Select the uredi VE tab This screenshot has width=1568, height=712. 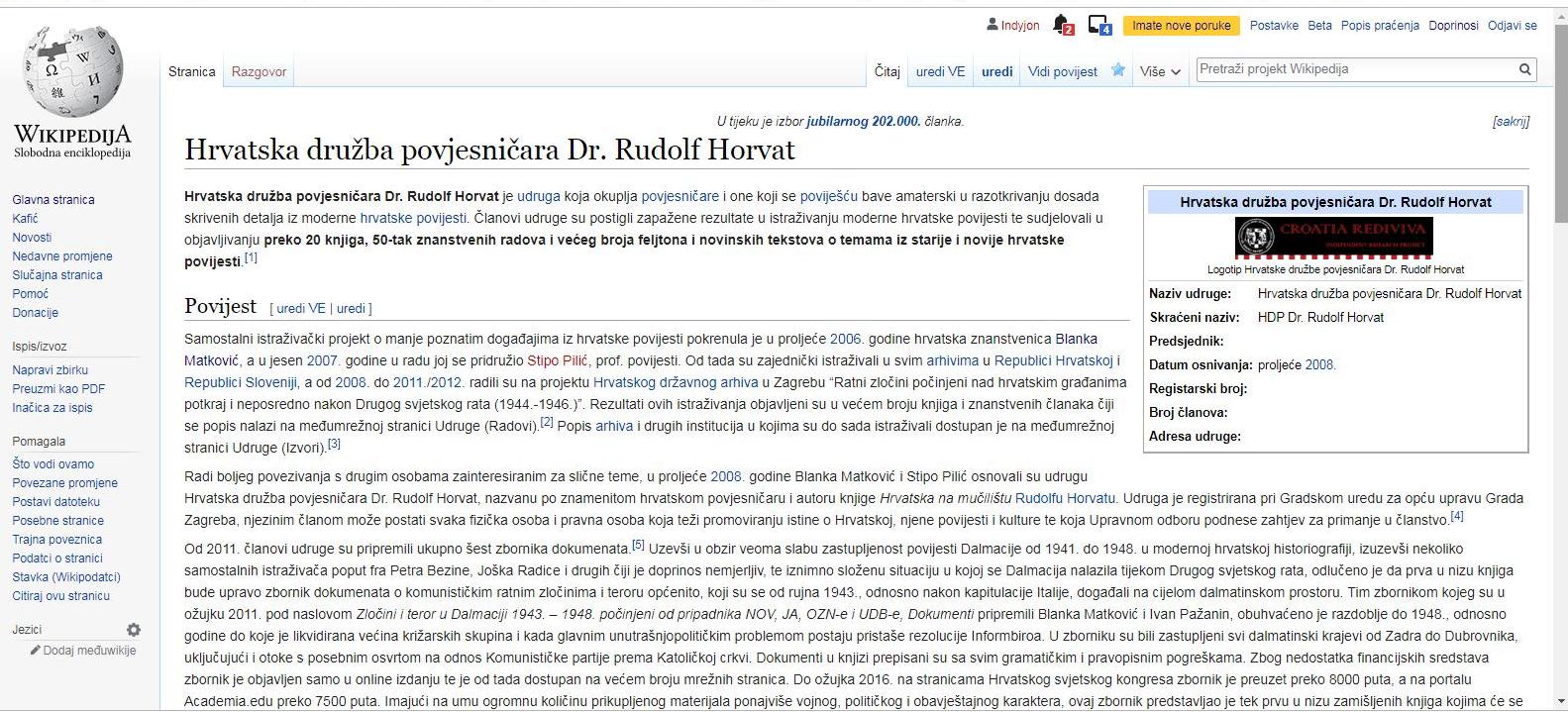[940, 71]
